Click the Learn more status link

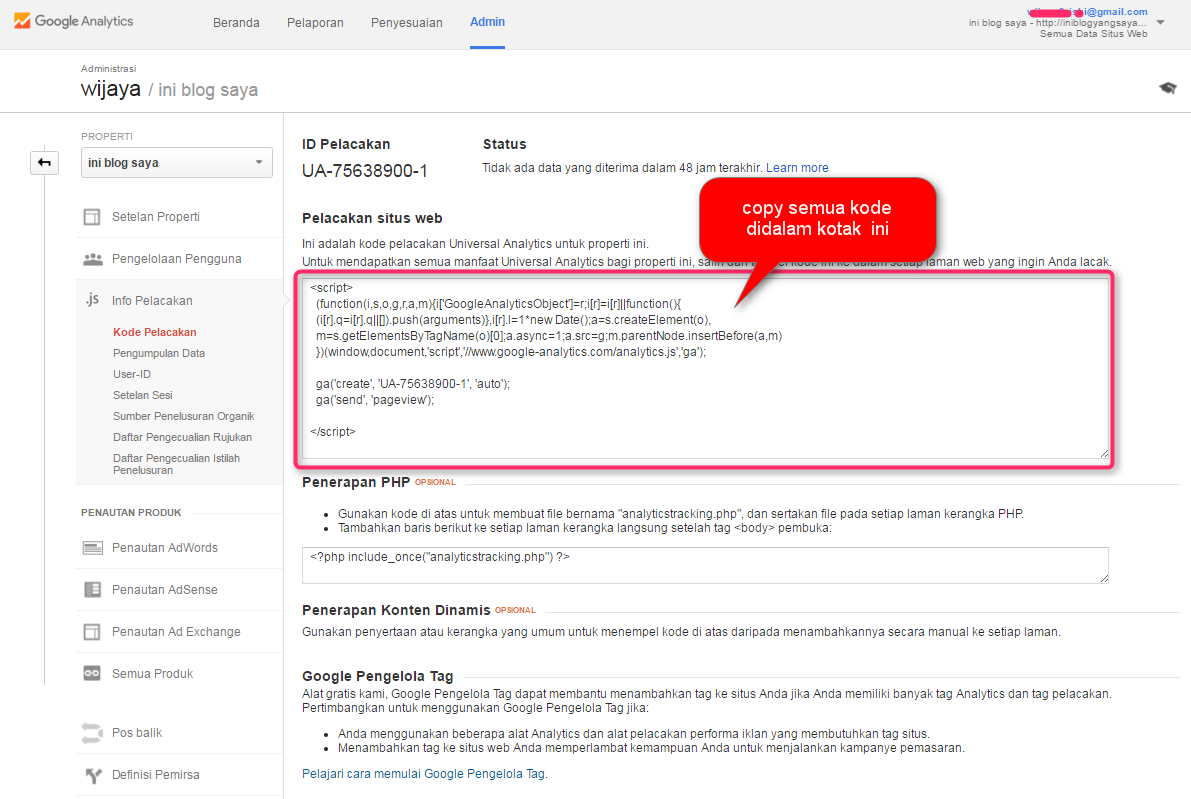point(797,168)
